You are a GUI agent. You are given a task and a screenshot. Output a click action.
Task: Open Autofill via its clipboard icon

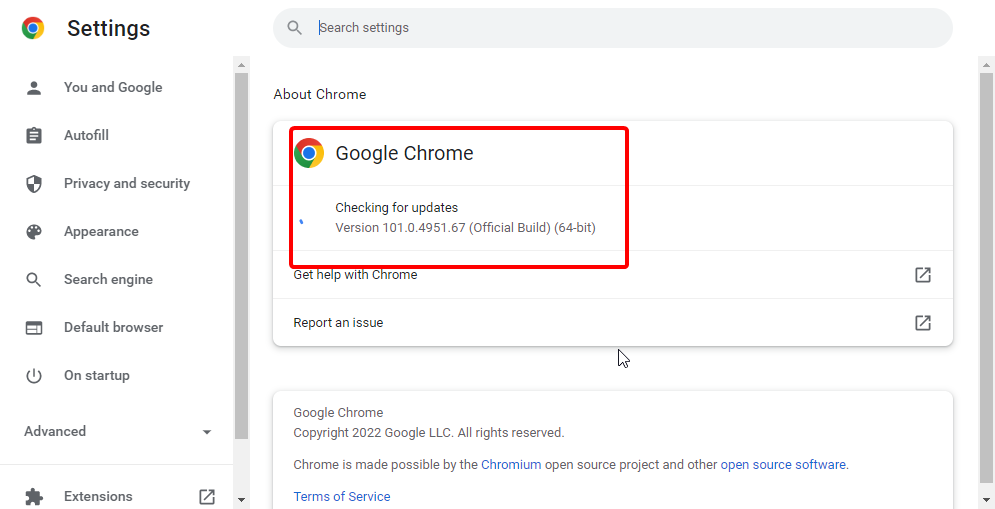click(34, 136)
